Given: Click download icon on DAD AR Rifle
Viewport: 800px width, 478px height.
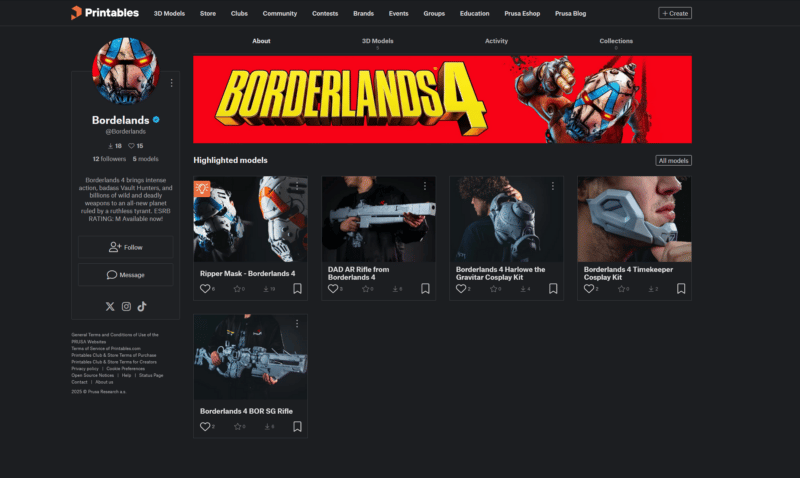Looking at the screenshot, I should tap(395, 289).
